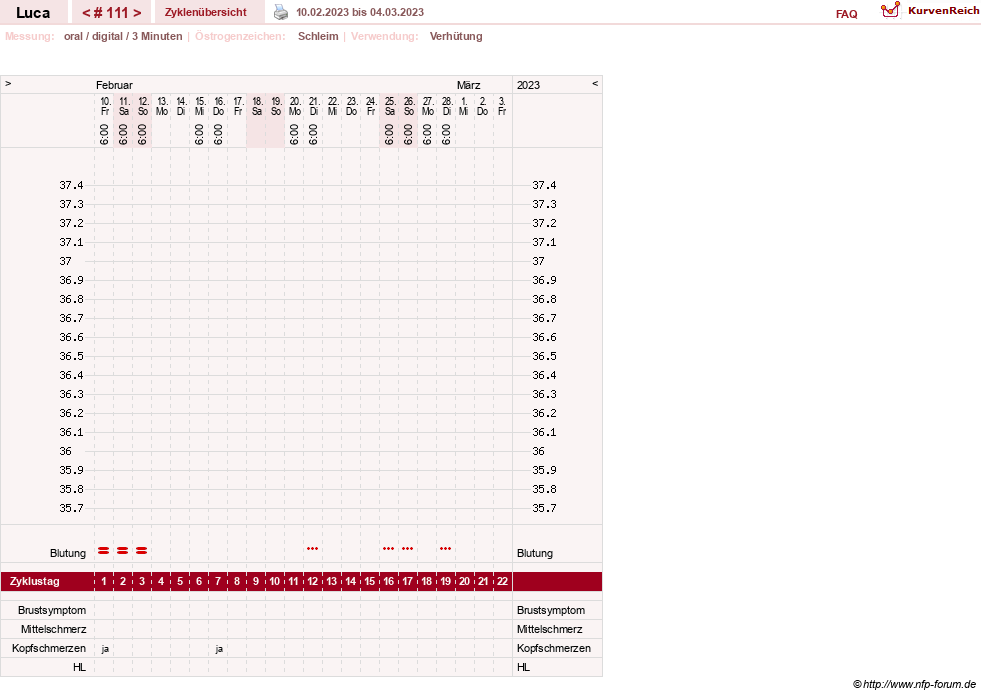Click the 6:00 time under 28. Di
981x696 pixels.
pos(446,134)
